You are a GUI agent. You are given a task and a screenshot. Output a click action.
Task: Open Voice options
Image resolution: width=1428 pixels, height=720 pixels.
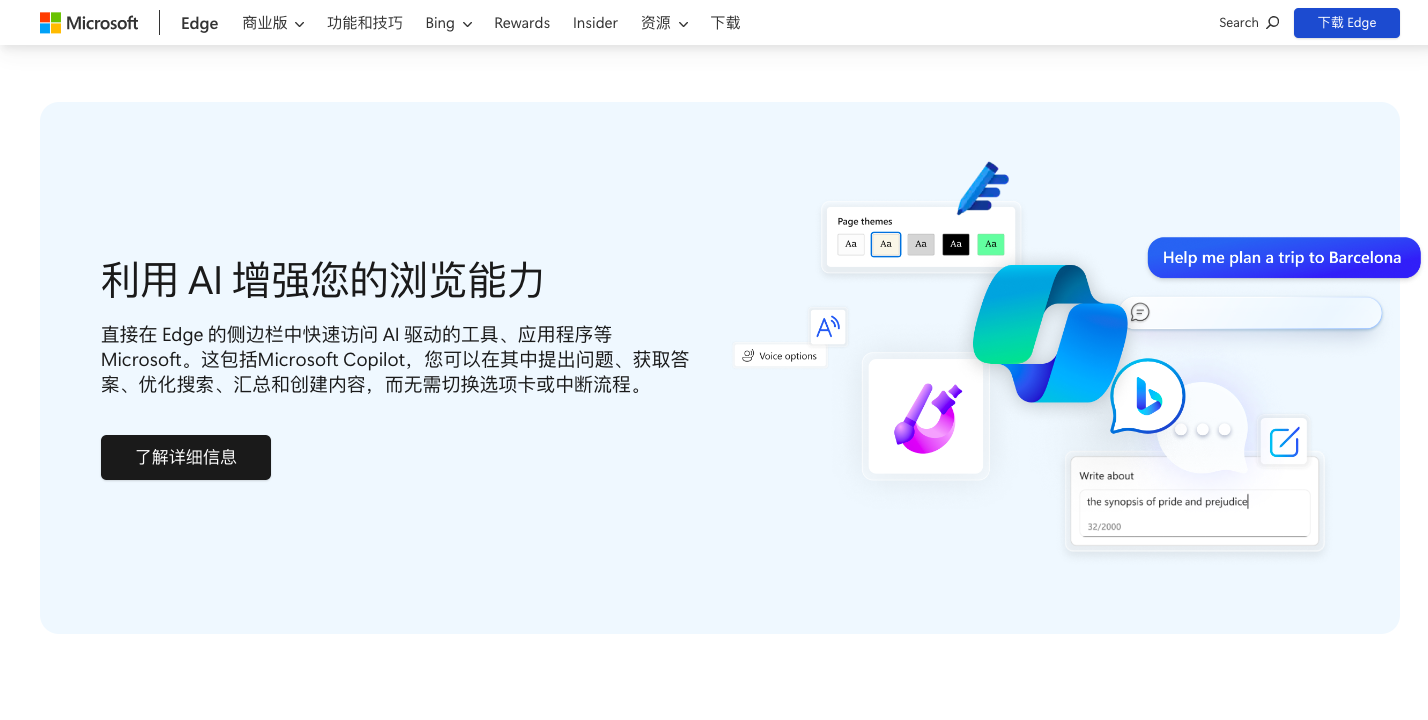(780, 355)
